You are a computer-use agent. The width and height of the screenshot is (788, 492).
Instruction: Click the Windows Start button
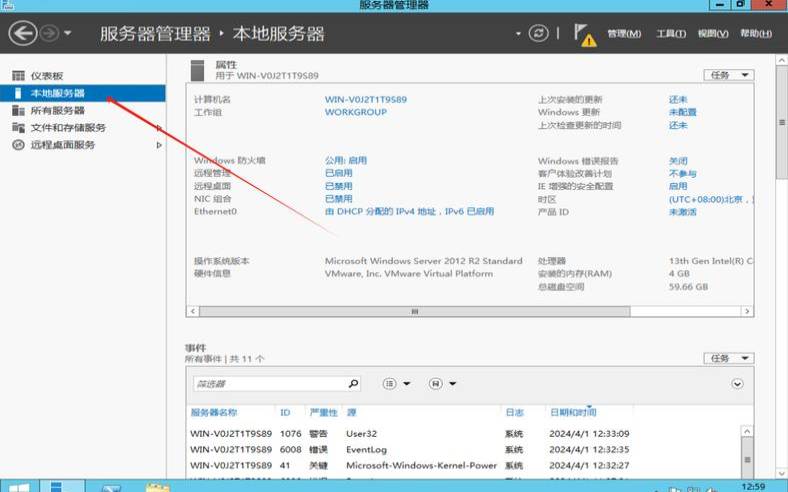pyautogui.click(x=19, y=486)
